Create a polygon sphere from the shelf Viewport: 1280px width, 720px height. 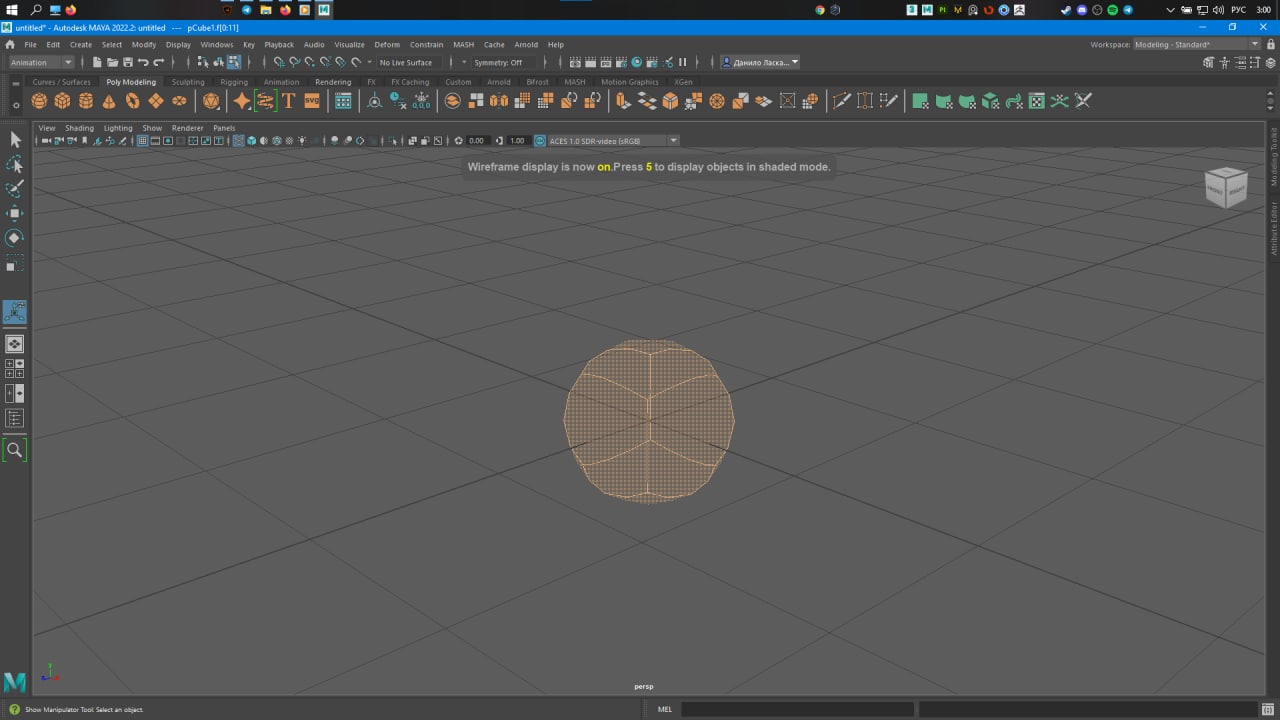(39, 101)
